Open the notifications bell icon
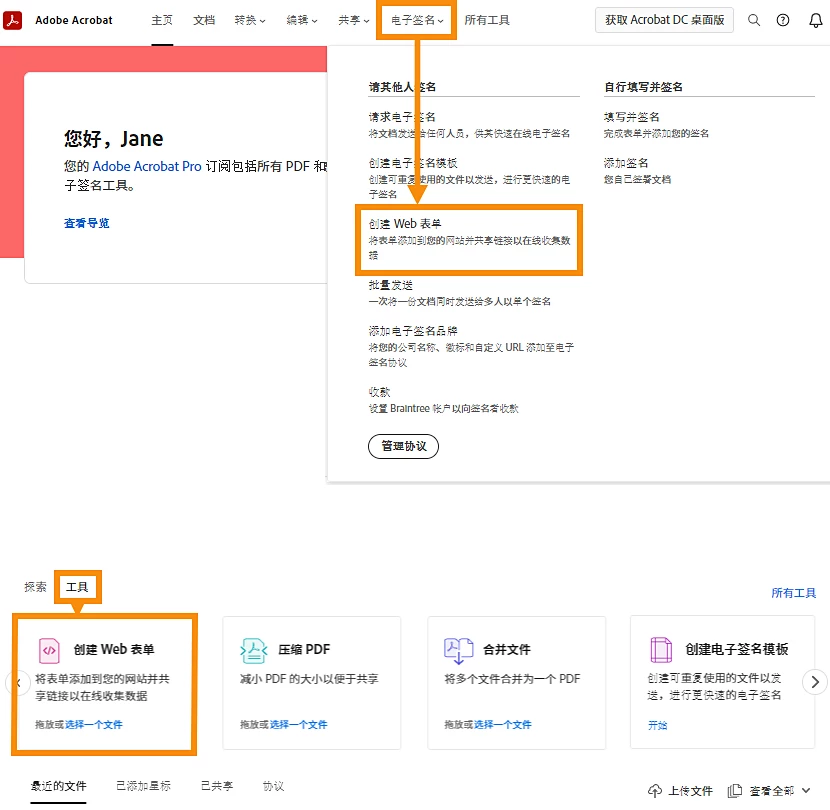 [x=816, y=20]
